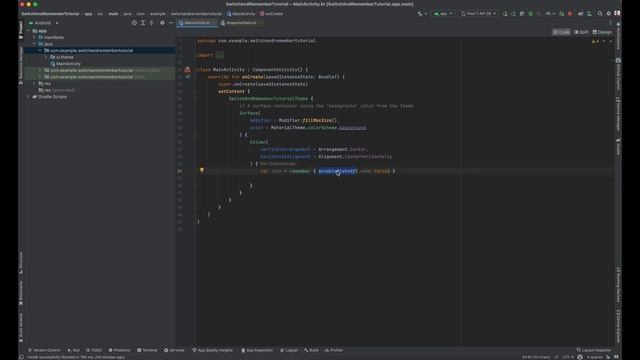This screenshot has height=360, width=640.
Task: Open Services tool window
Action: [x=174, y=350]
